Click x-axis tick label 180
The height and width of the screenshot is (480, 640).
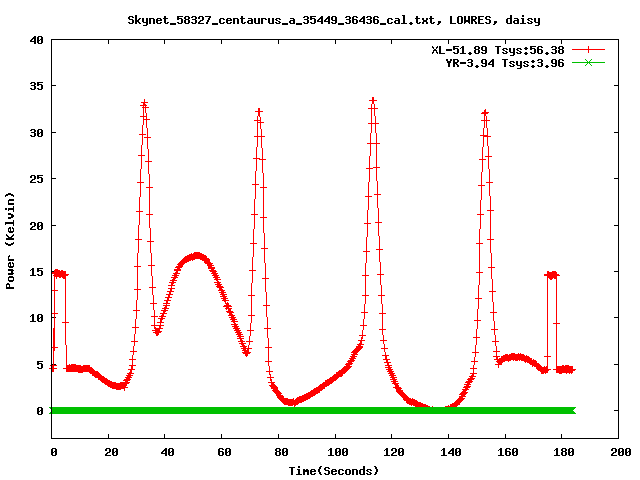click(x=564, y=452)
